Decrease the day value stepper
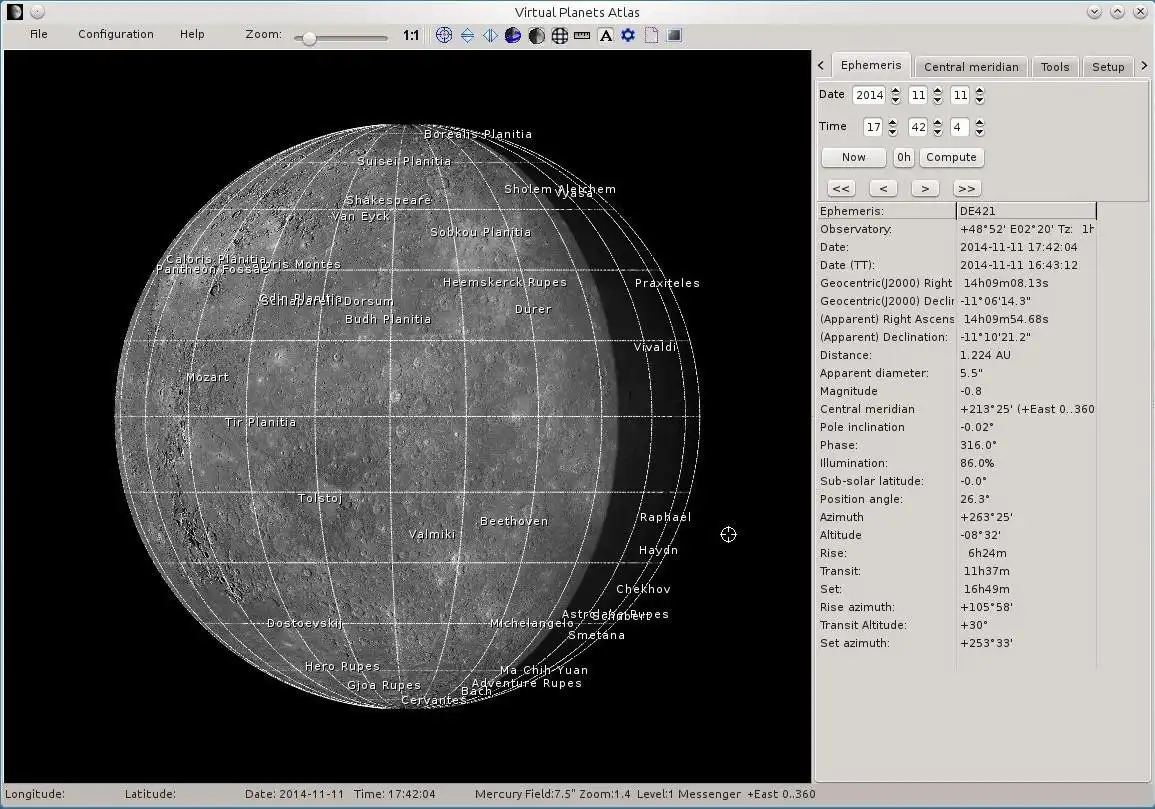The image size is (1155, 809). point(980,99)
